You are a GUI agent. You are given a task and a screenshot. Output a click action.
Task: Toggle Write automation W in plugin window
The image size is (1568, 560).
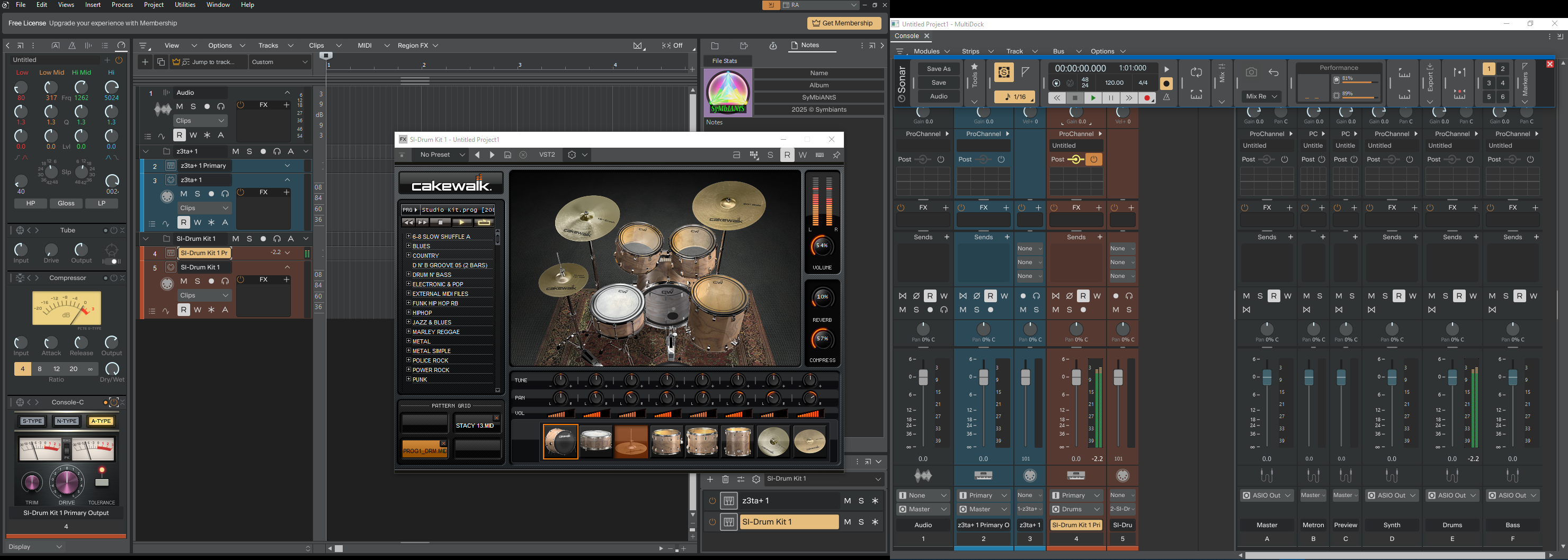coord(803,155)
